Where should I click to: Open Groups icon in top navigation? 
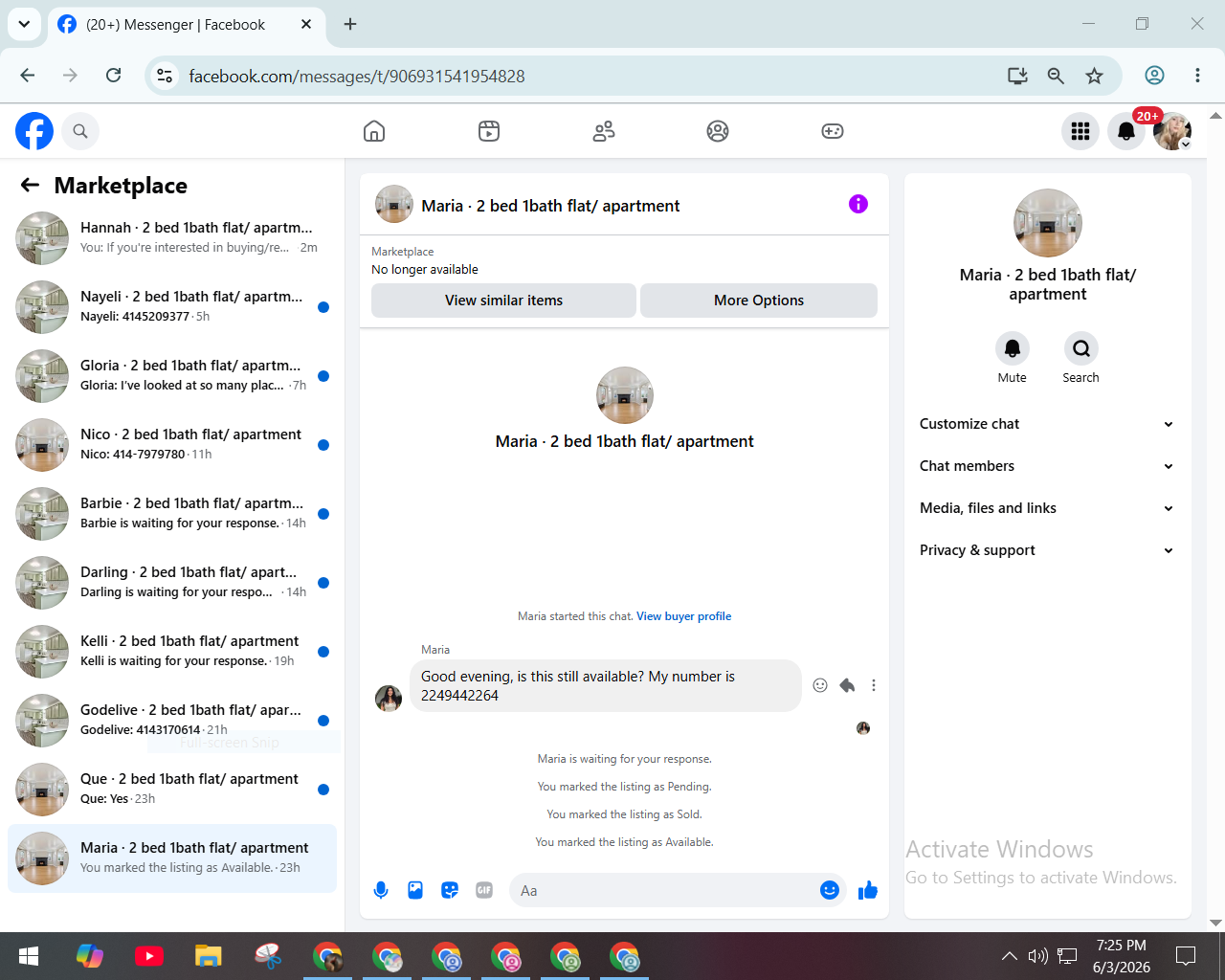click(718, 131)
